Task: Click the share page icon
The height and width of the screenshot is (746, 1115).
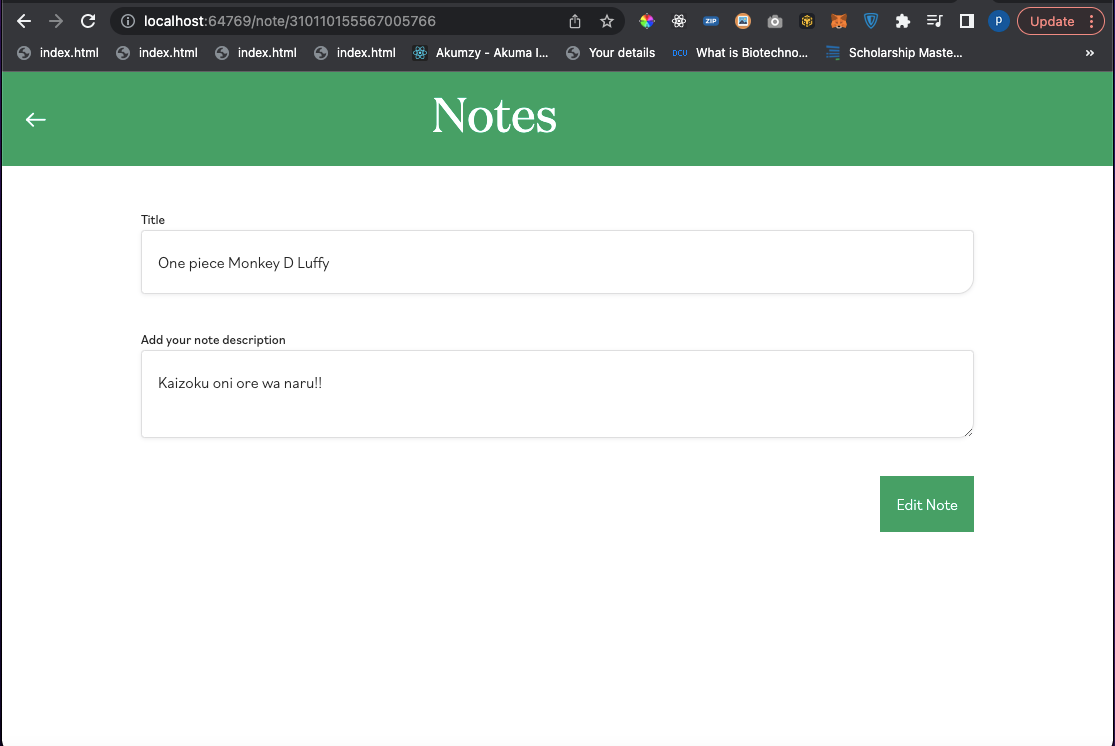Action: tap(575, 21)
